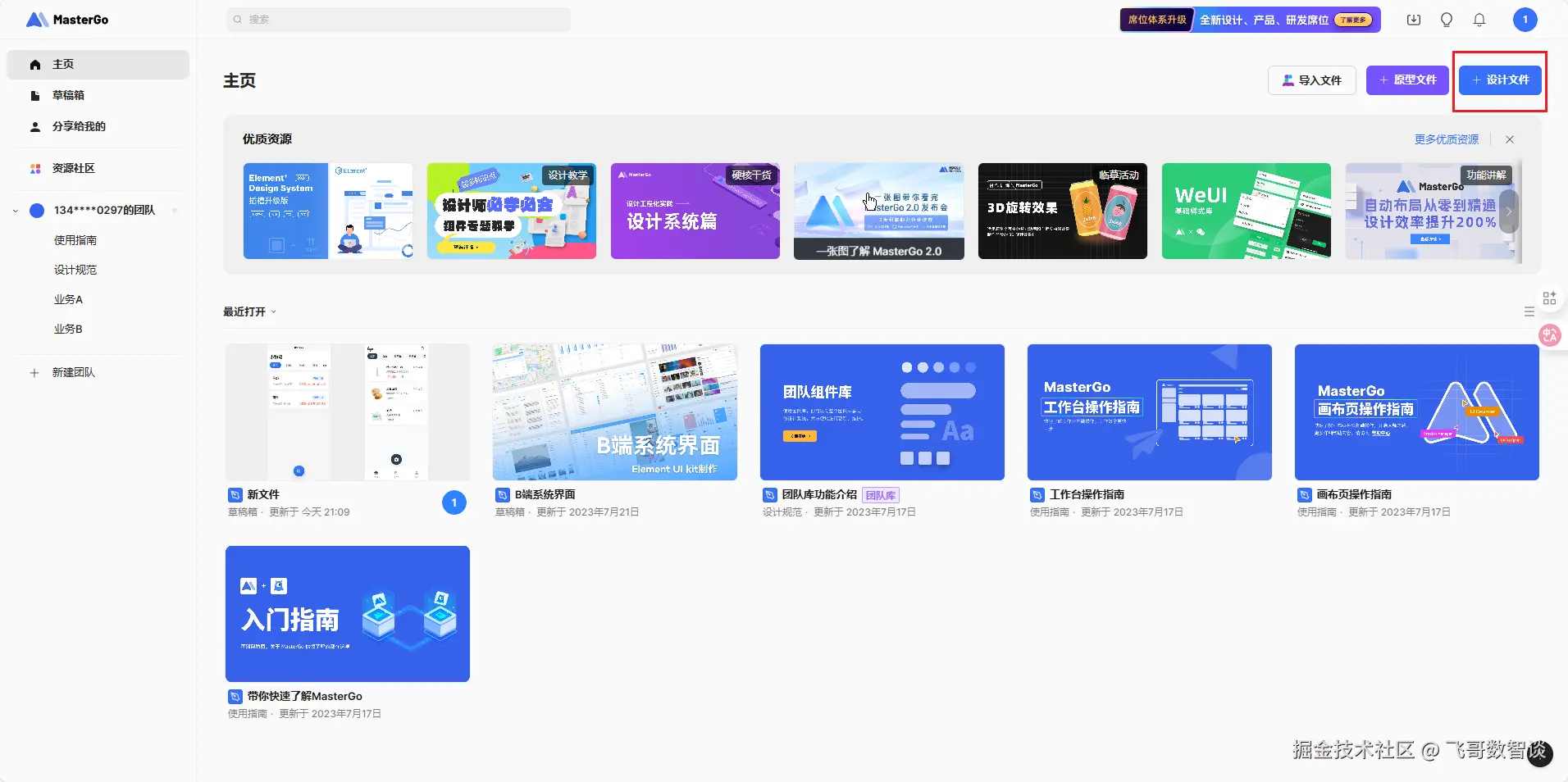Viewport: 1568px width, 782px height.
Task: Open the download client icon in top bar
Action: [x=1414, y=20]
